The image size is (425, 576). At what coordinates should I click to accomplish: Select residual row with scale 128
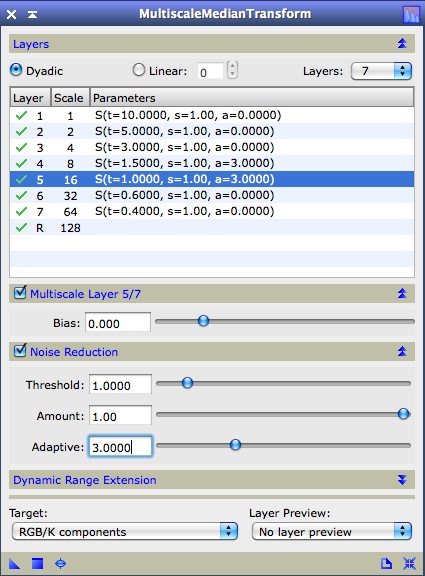[212, 227]
